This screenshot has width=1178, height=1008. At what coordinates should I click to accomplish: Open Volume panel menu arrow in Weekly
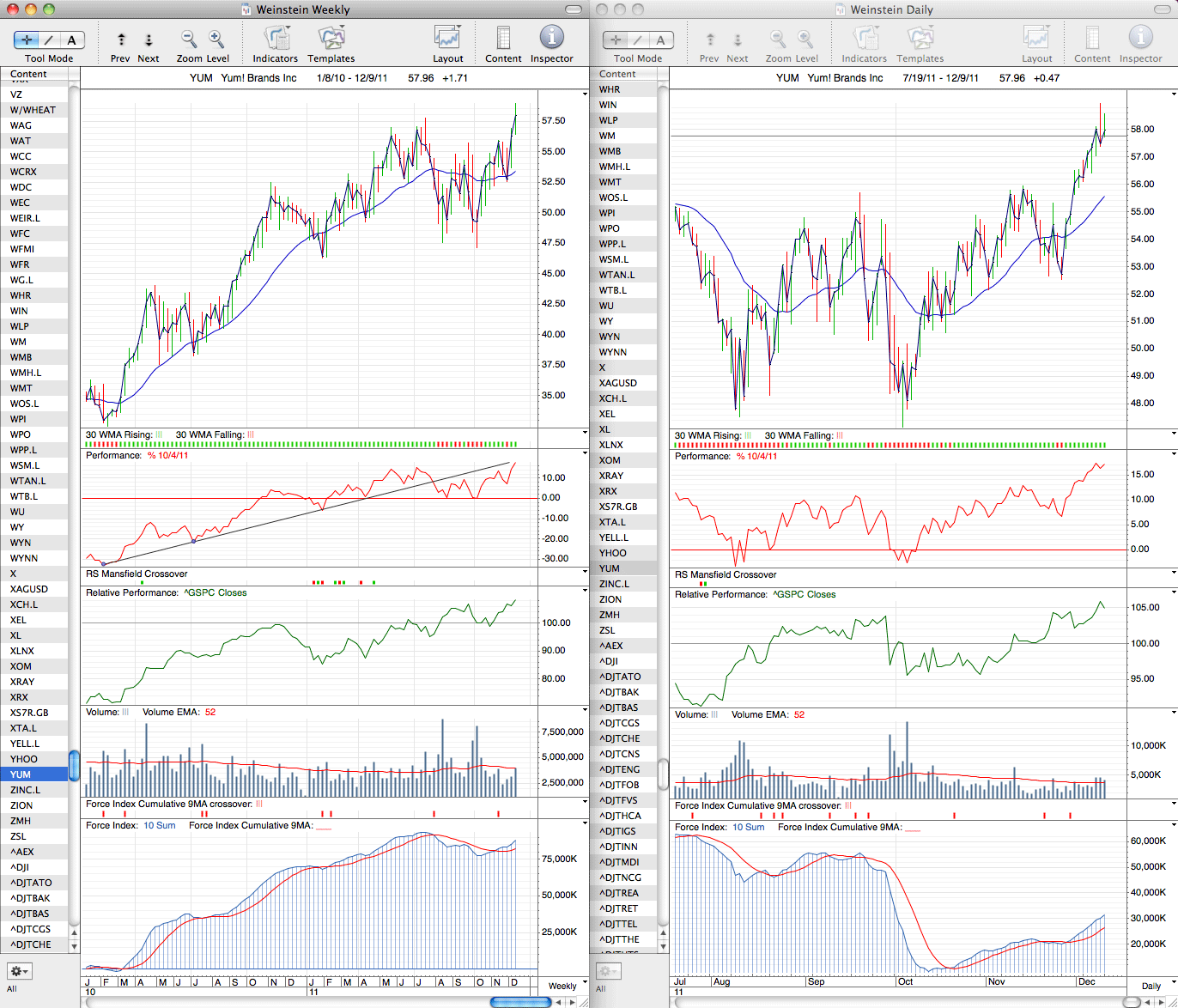click(585, 711)
